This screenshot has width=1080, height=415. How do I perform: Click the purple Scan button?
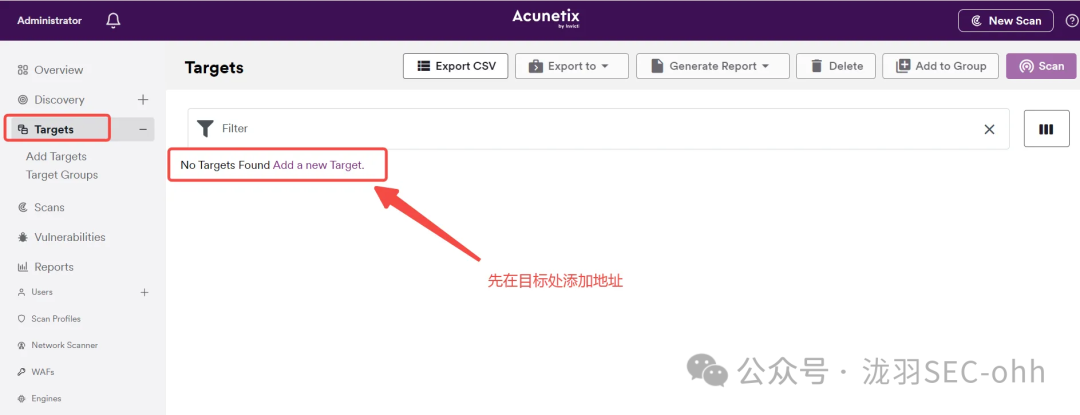[1042, 66]
